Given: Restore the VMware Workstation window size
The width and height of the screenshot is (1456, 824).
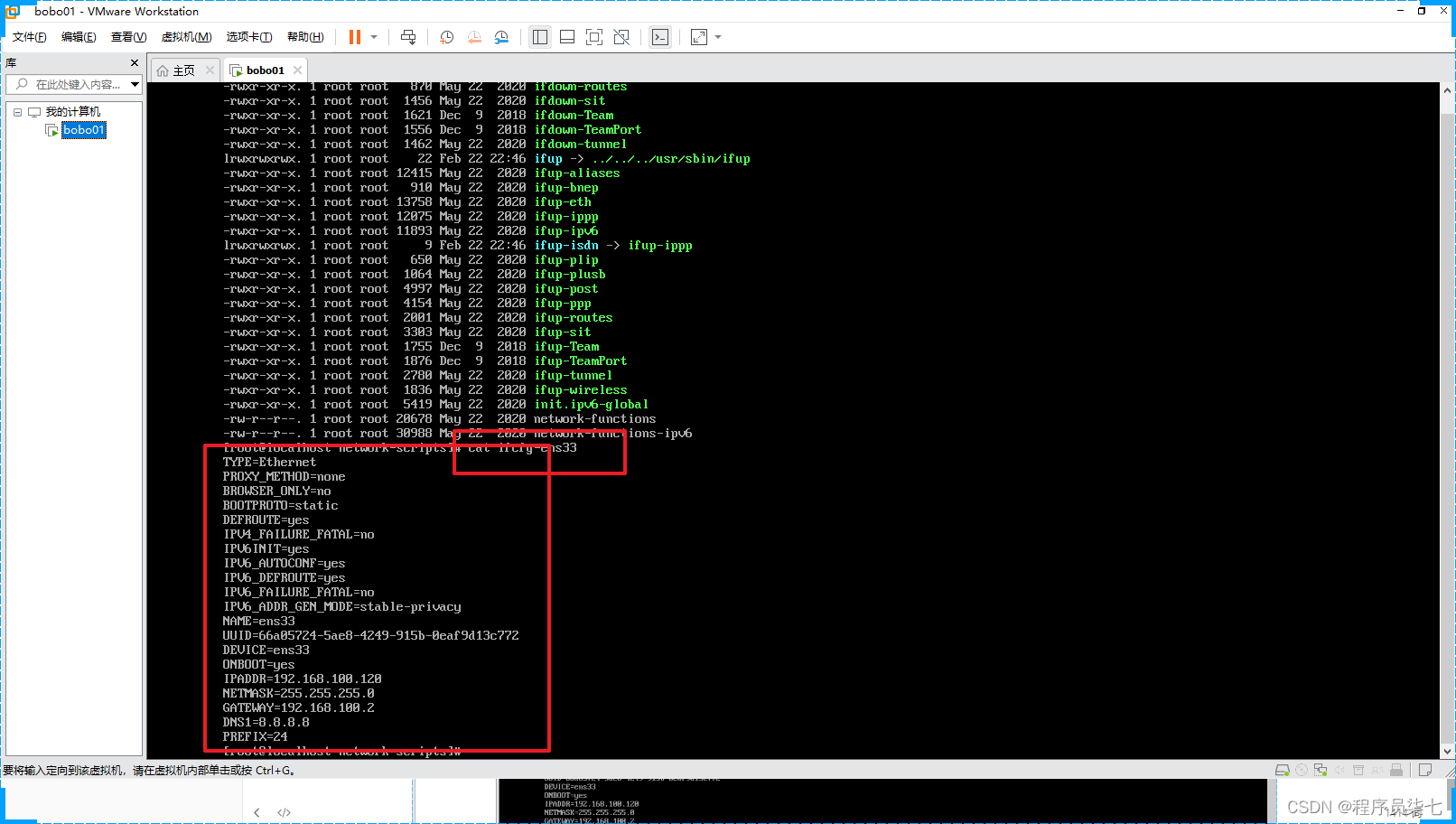Looking at the screenshot, I should pyautogui.click(x=1422, y=11).
